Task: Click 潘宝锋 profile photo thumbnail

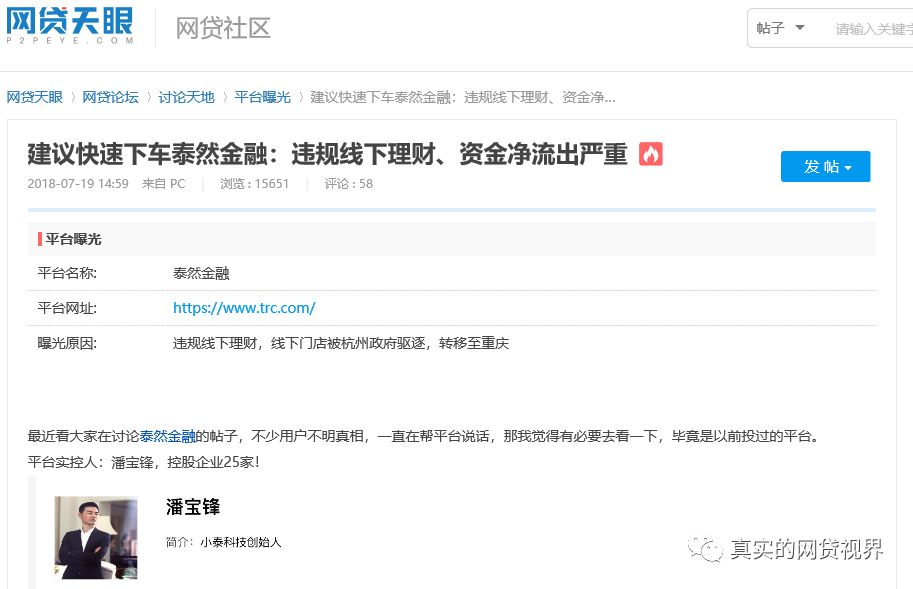Action: click(96, 537)
